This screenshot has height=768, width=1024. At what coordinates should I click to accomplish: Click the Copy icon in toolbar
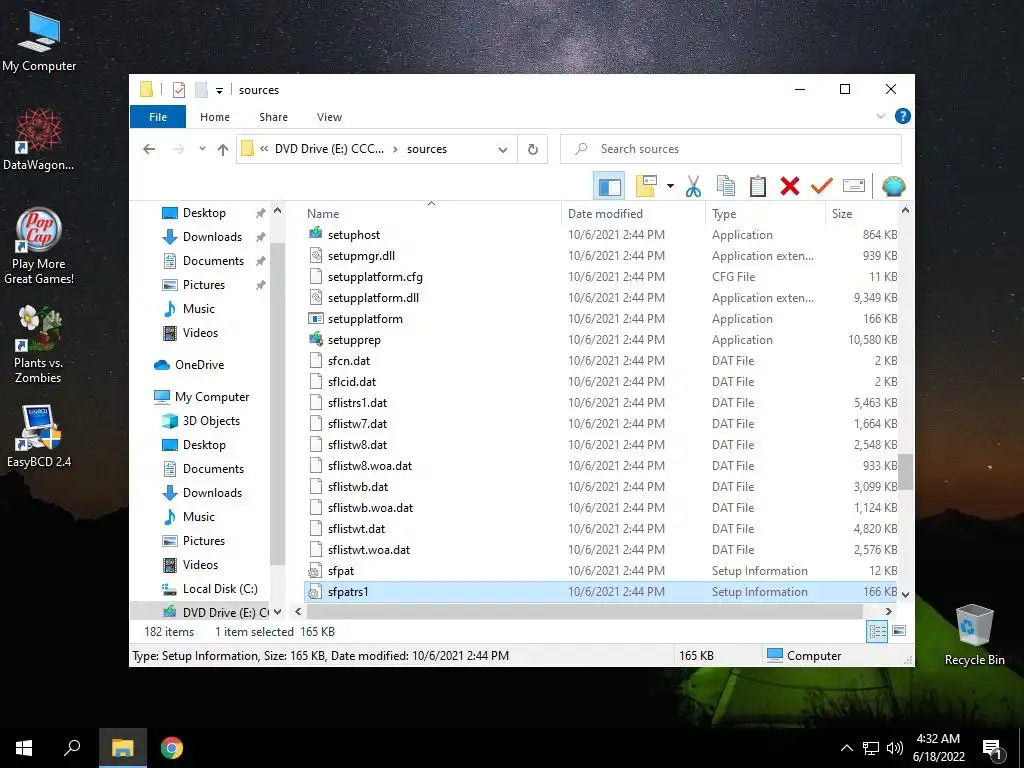point(726,187)
